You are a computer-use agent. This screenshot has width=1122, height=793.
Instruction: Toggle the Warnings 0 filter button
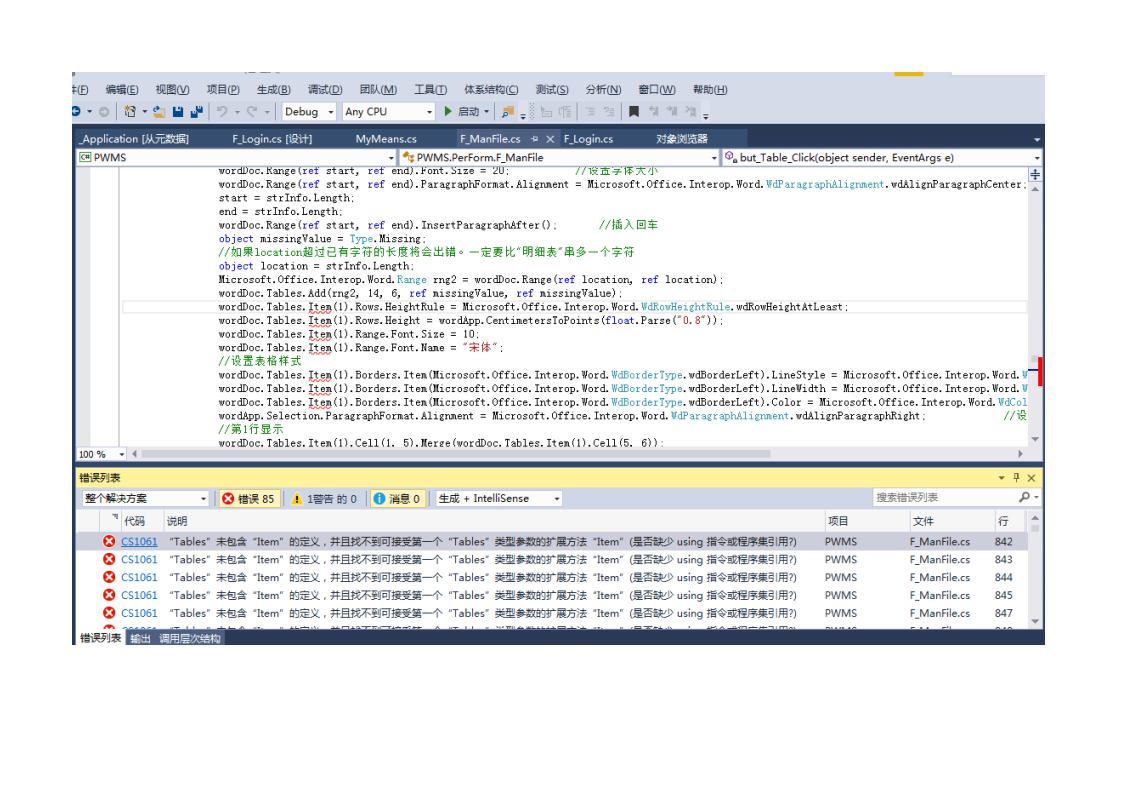pyautogui.click(x=325, y=499)
